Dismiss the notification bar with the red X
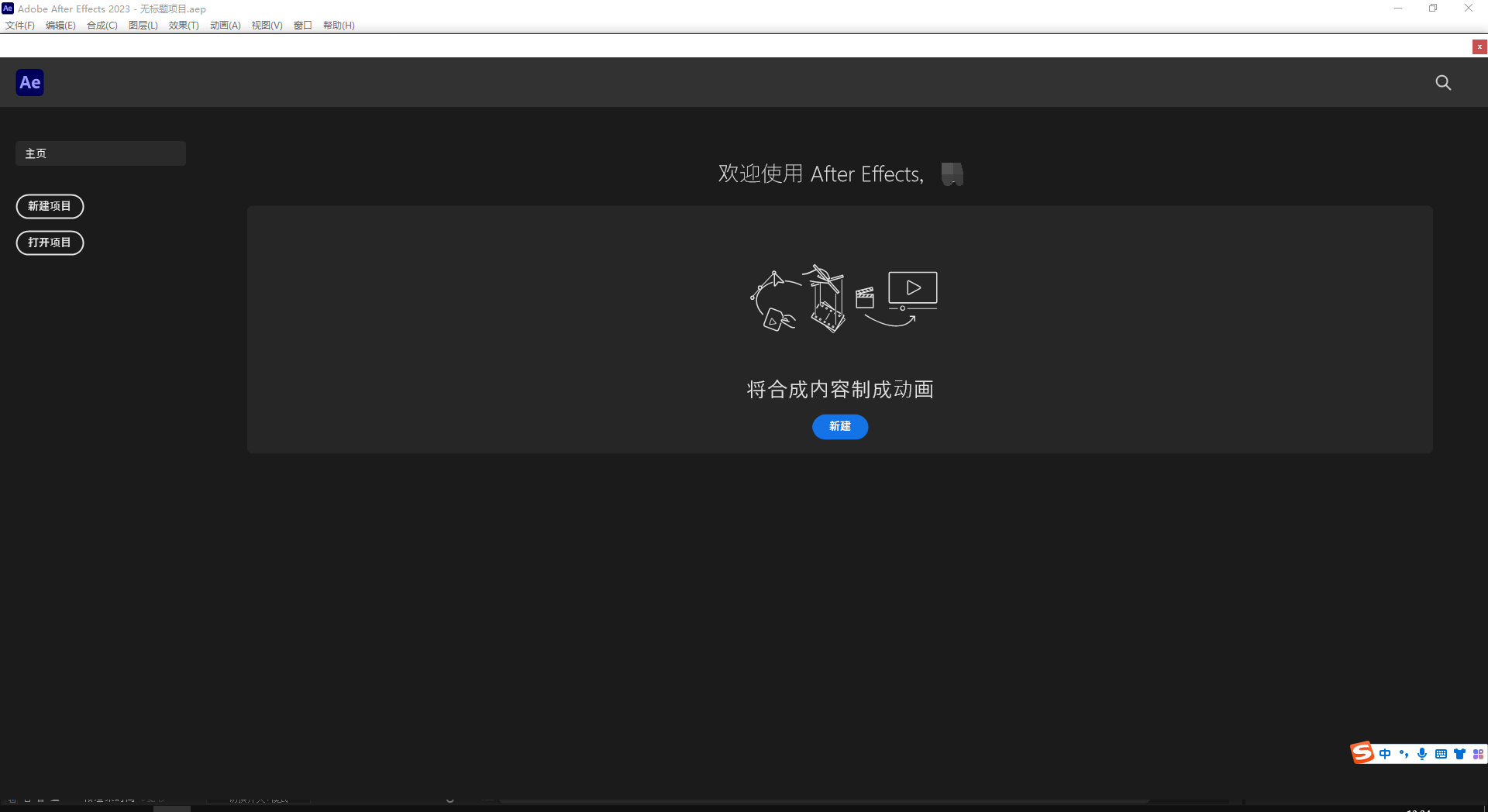The image size is (1488, 812). [1479, 46]
